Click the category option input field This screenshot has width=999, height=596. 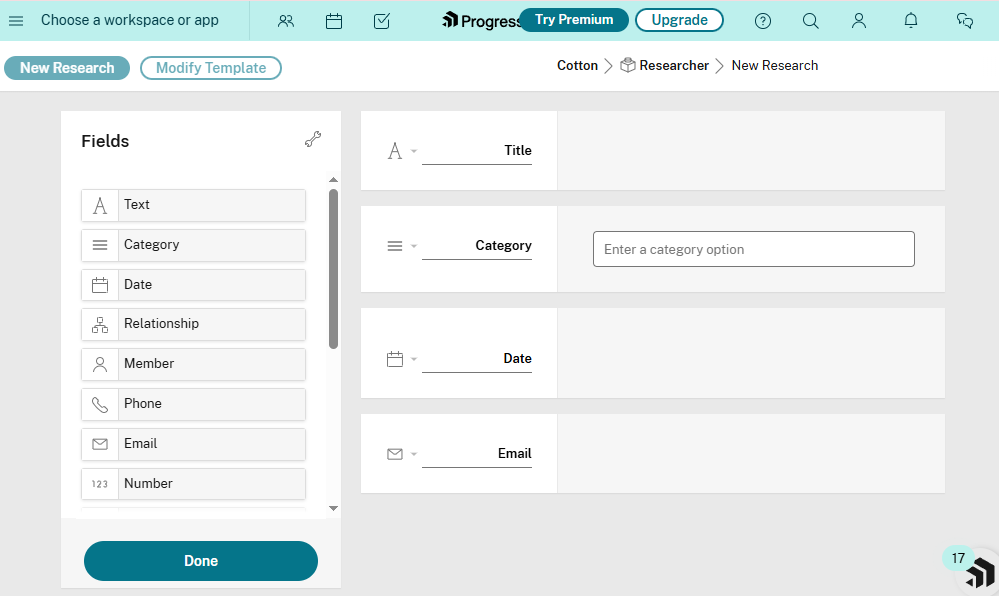pyautogui.click(x=753, y=249)
